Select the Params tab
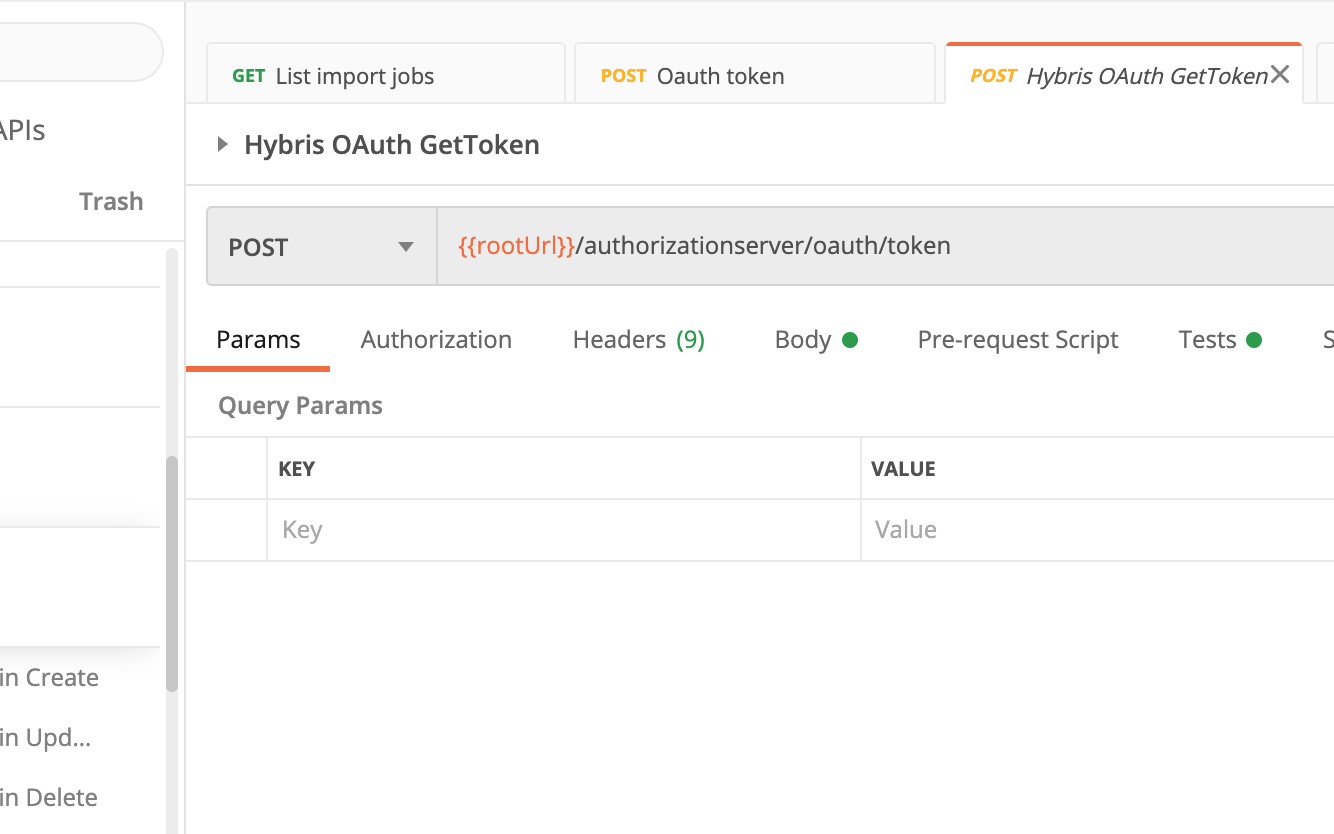1334x834 pixels. point(258,340)
